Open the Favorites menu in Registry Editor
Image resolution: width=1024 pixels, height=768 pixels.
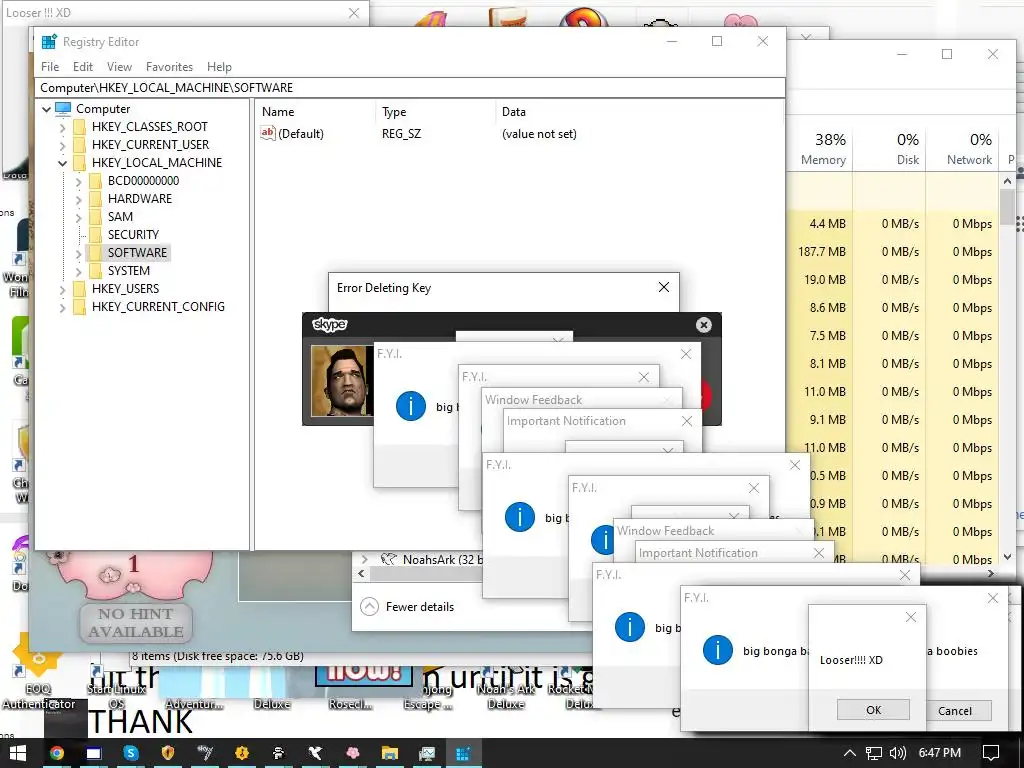(169, 67)
